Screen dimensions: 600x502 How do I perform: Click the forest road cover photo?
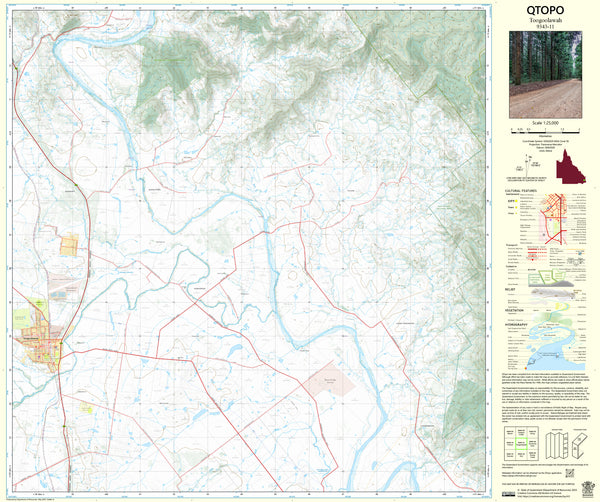[545, 75]
